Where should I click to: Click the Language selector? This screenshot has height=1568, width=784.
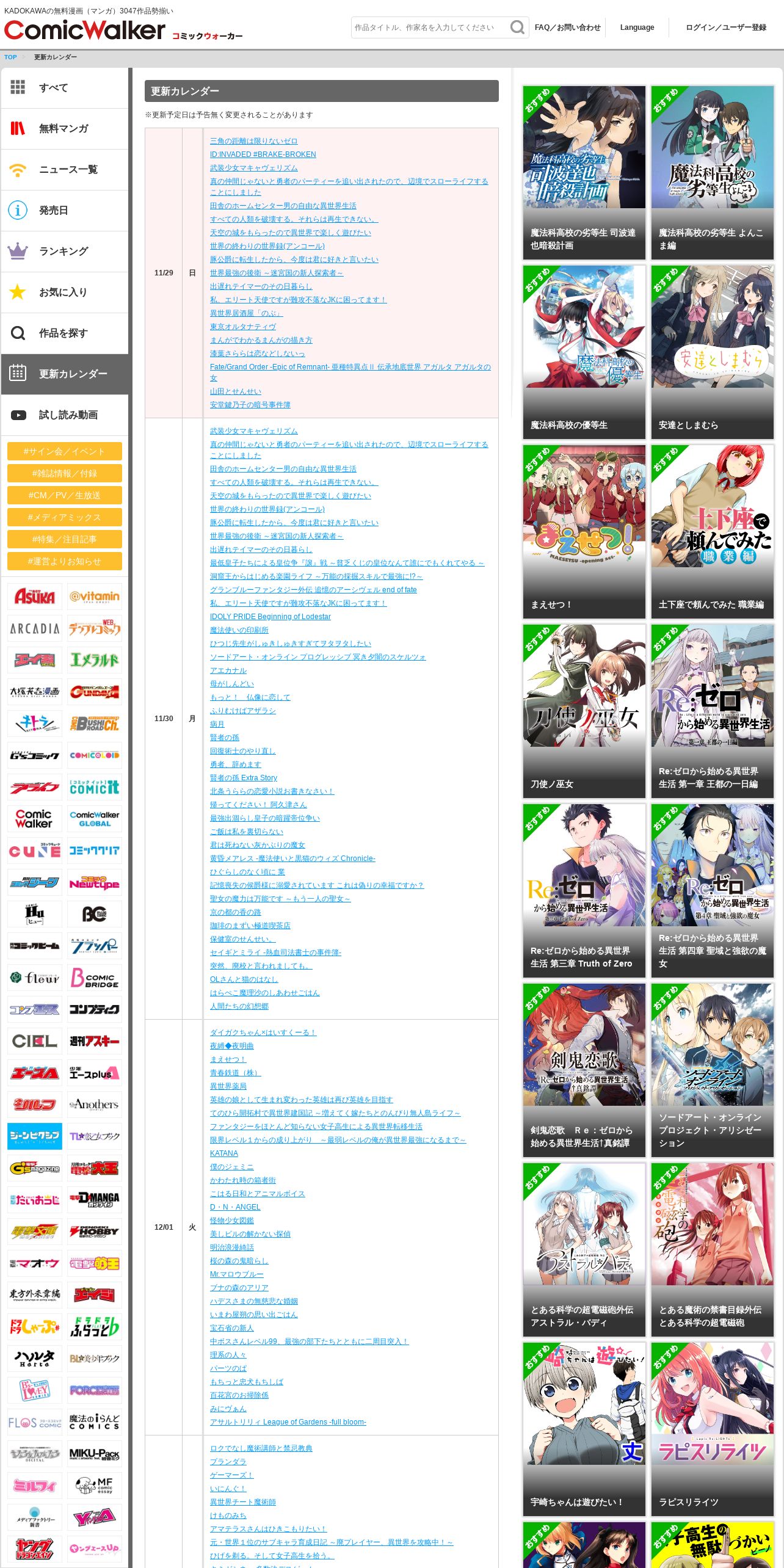[637, 27]
